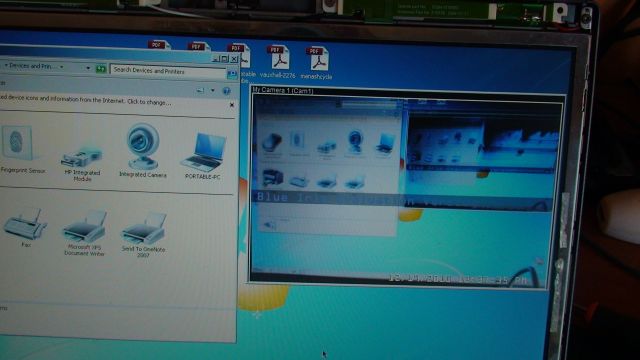
Task: Open the change view options dropdown arrow
Action: tap(213, 90)
